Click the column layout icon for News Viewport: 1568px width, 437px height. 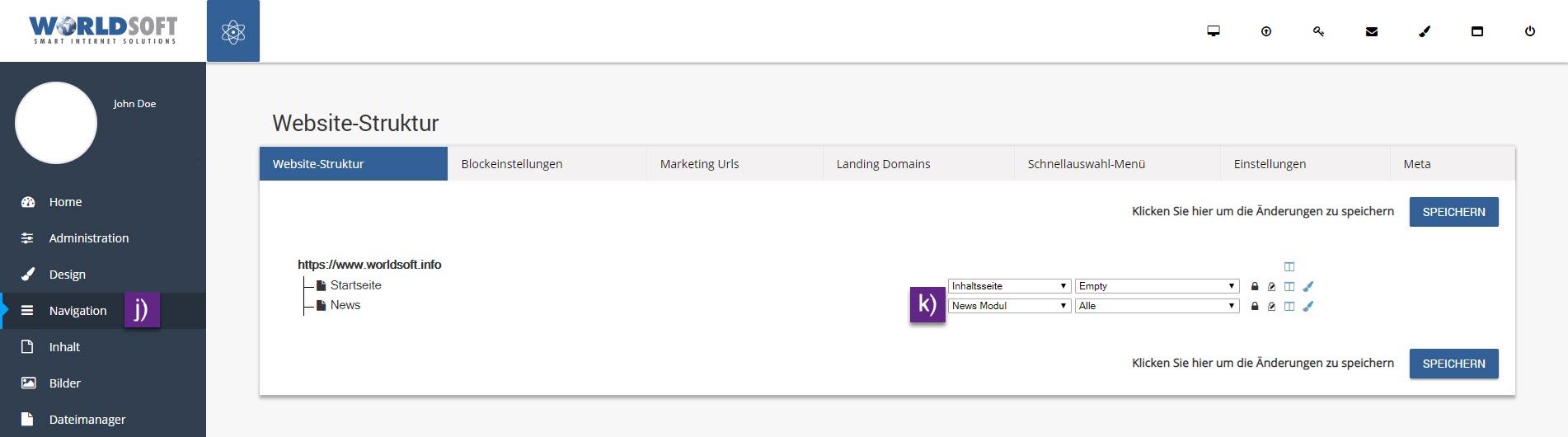[1289, 306]
